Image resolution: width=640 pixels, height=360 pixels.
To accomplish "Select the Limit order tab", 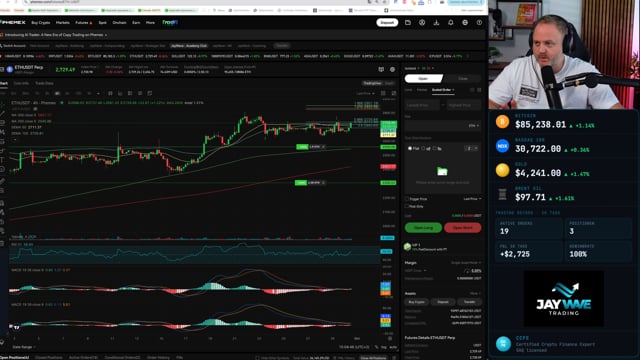I will coord(409,90).
